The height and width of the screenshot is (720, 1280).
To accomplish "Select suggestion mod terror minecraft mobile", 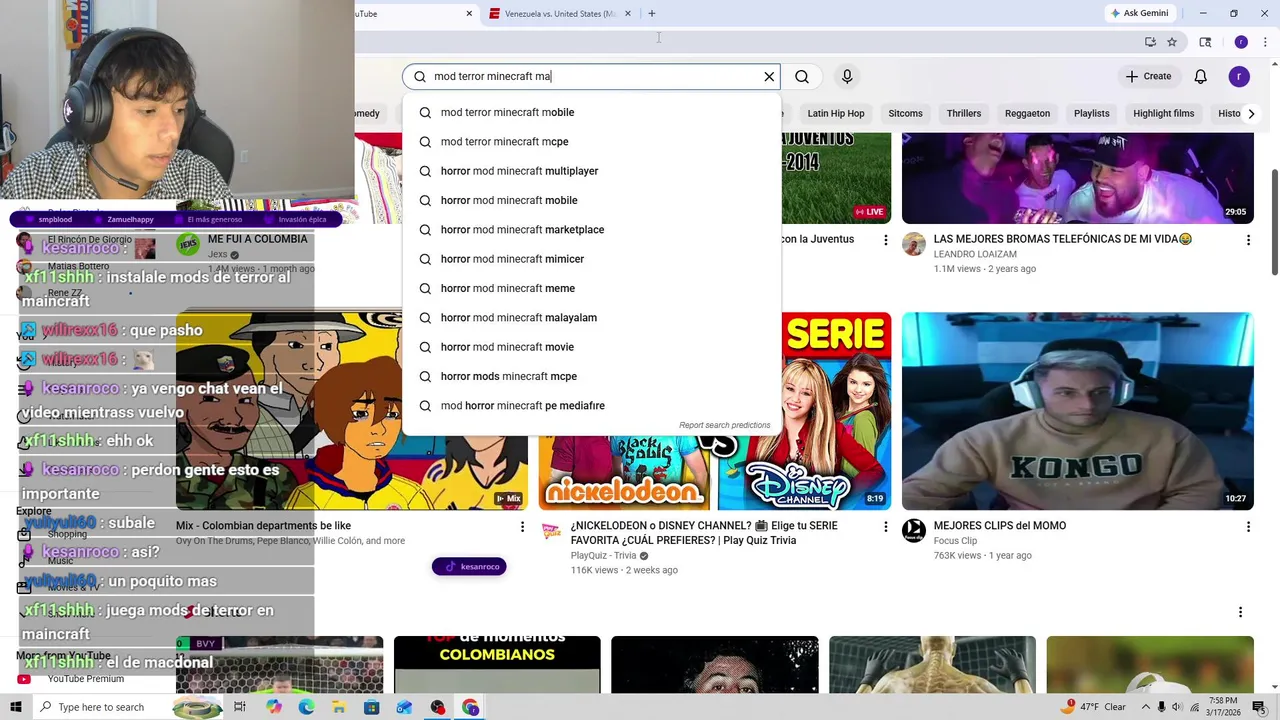I will (591, 112).
